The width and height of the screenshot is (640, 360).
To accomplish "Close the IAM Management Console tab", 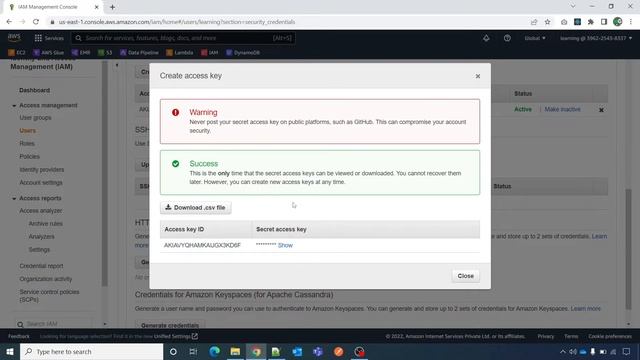I will [97, 7].
